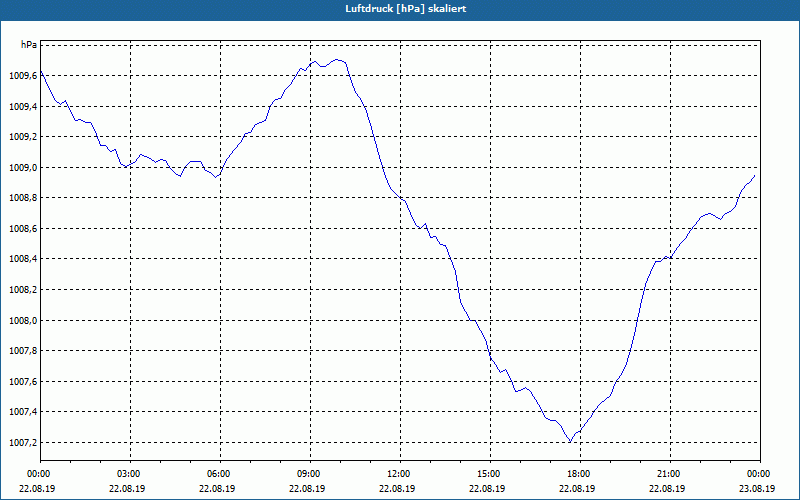Click the 1008,8 y-axis value
This screenshot has height=500, width=800.
23,198
